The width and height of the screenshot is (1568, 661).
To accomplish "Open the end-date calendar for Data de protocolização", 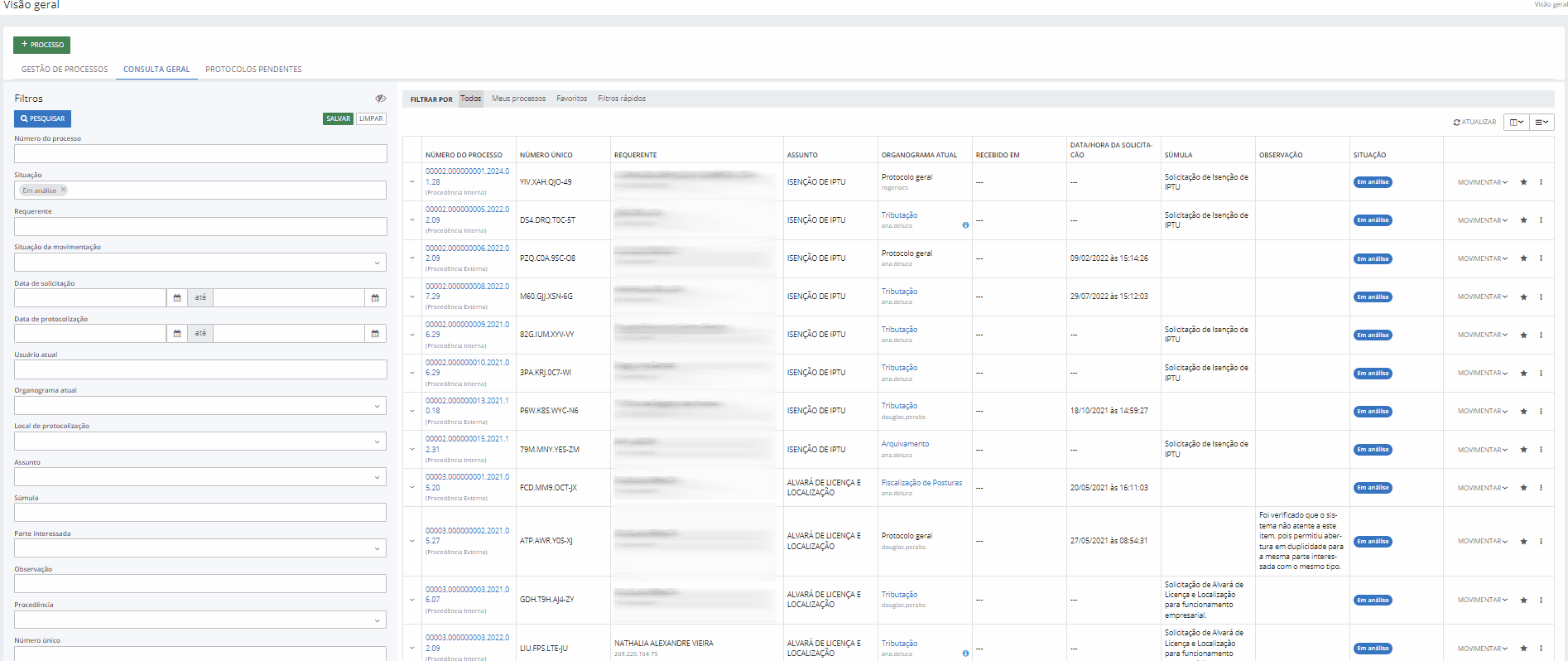I will click(x=375, y=333).
